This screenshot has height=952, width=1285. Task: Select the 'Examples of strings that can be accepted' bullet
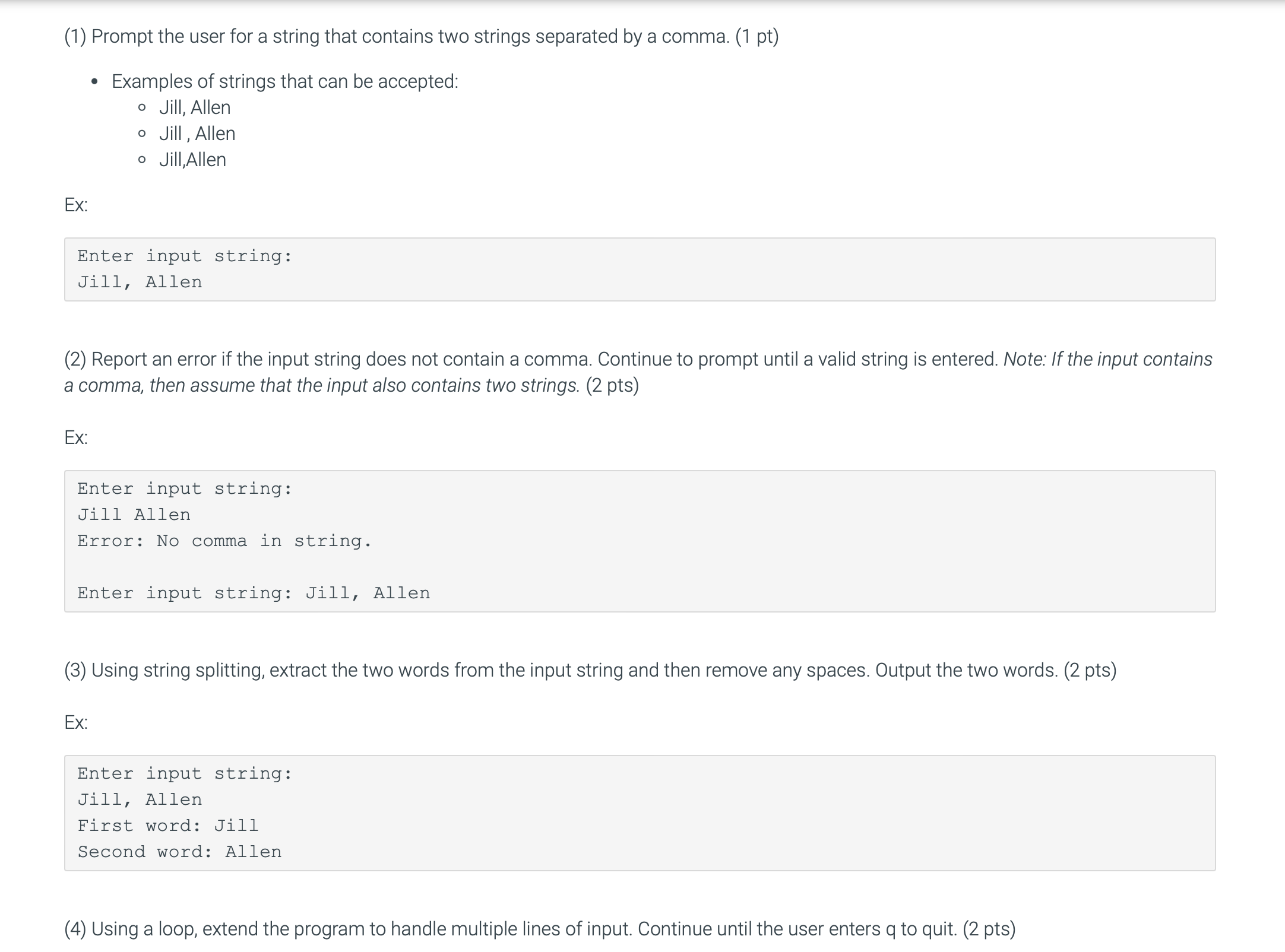(x=285, y=81)
